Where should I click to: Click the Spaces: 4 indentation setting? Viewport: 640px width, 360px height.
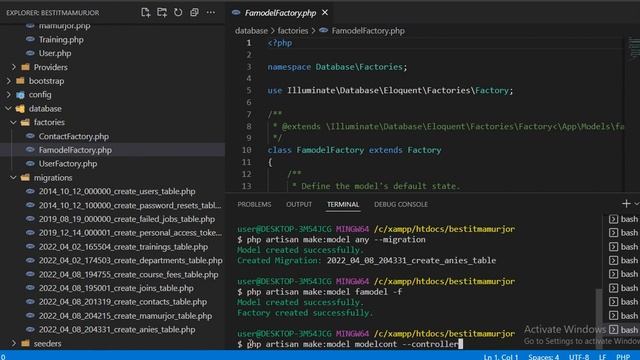coord(543,356)
